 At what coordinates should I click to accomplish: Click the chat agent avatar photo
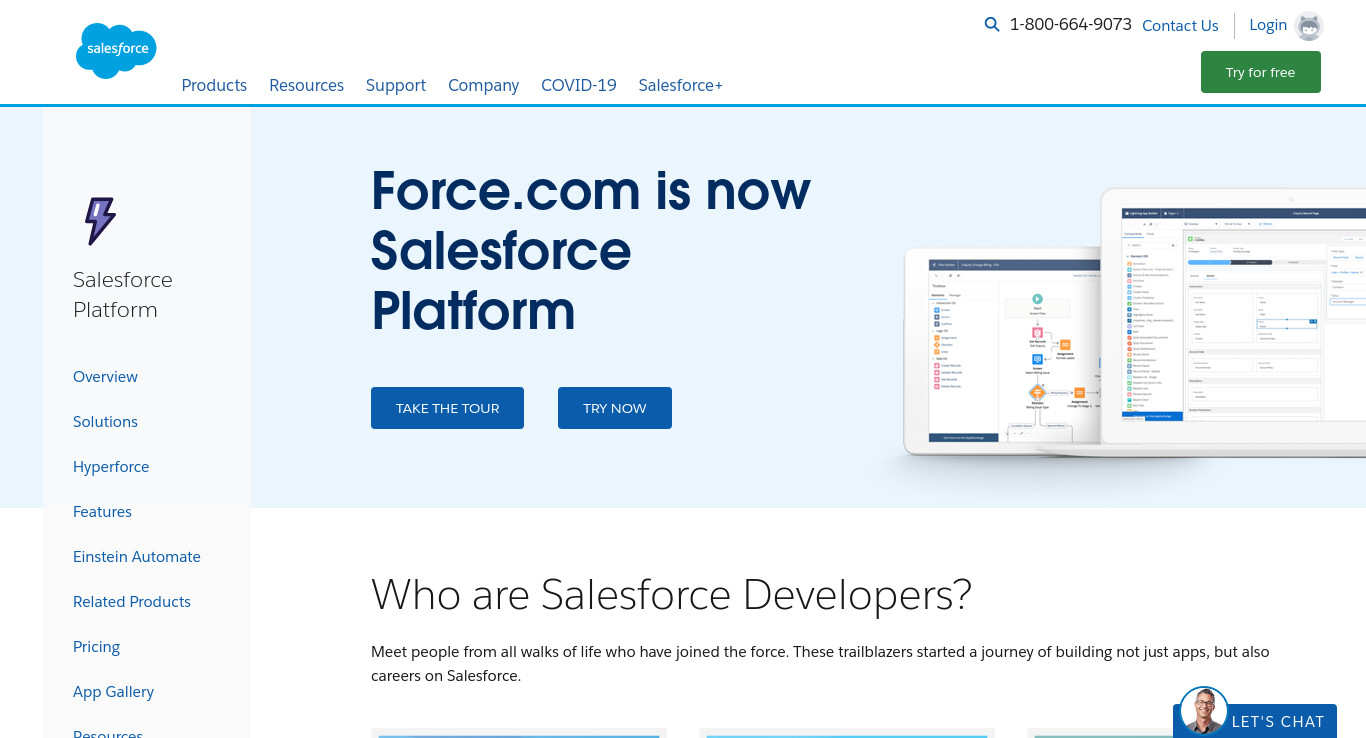pos(1203,711)
